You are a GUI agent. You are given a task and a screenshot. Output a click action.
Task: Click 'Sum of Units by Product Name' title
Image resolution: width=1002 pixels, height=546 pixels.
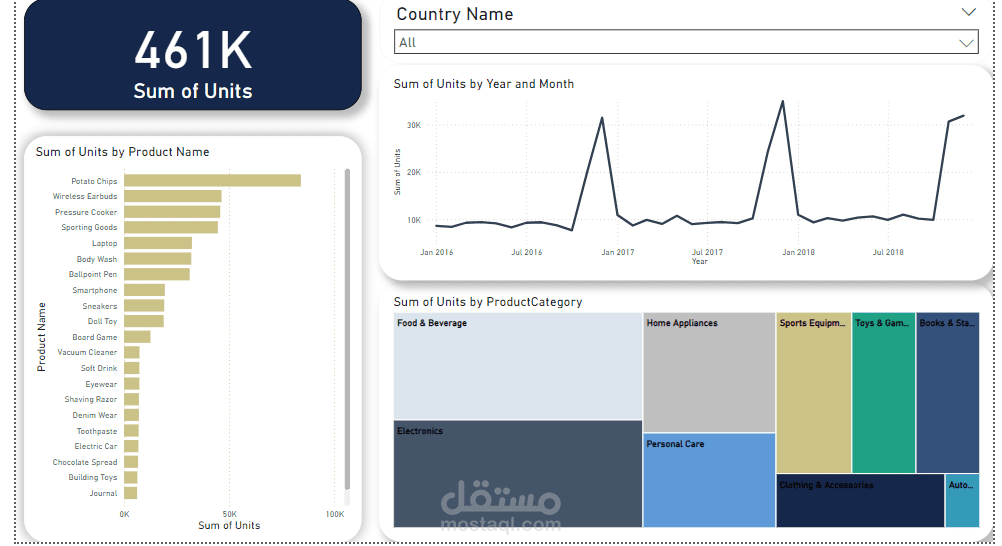(122, 152)
